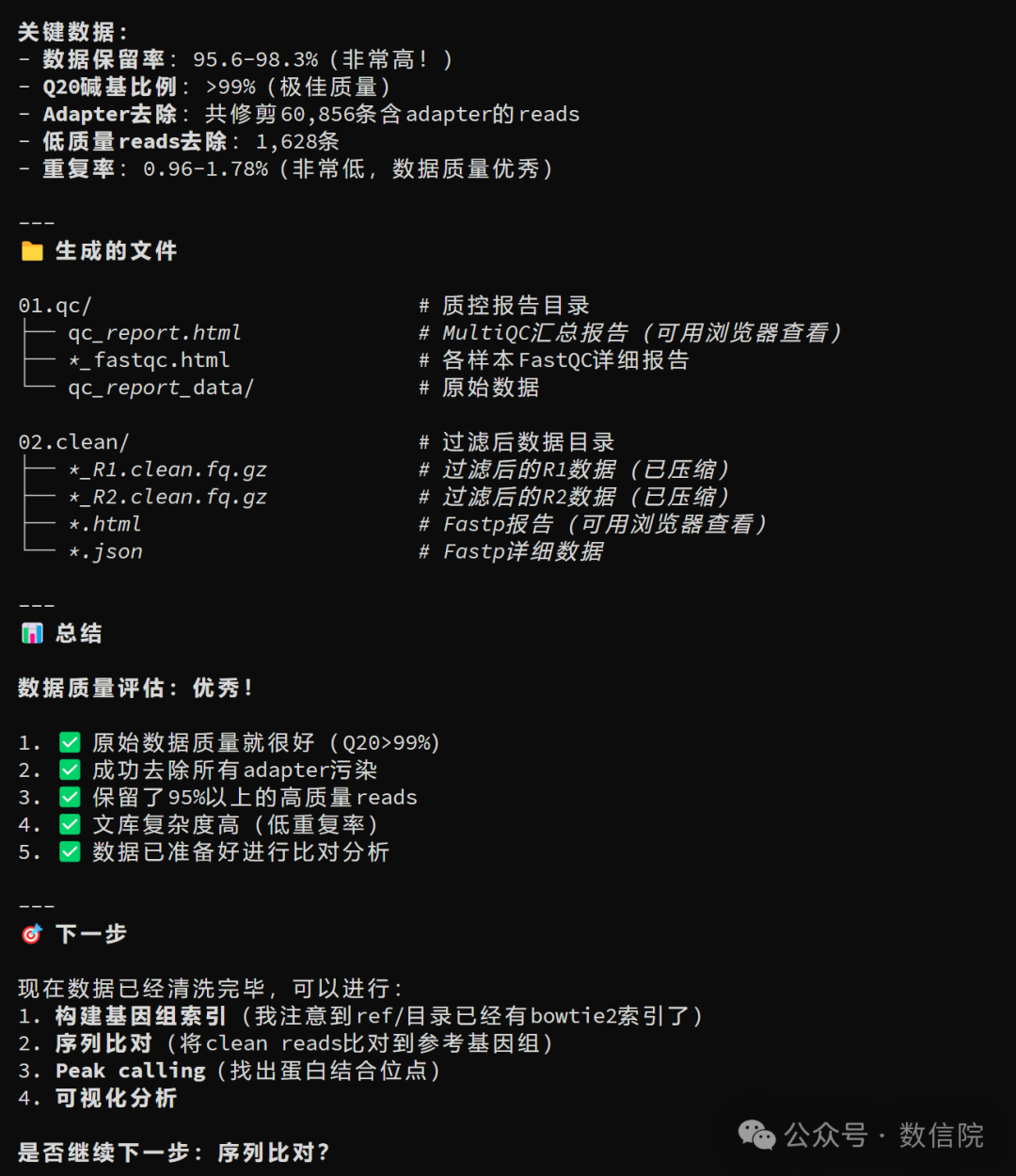Click the folder icon beside 生成的文件
Viewport: 1016px width, 1176px height.
(32, 251)
